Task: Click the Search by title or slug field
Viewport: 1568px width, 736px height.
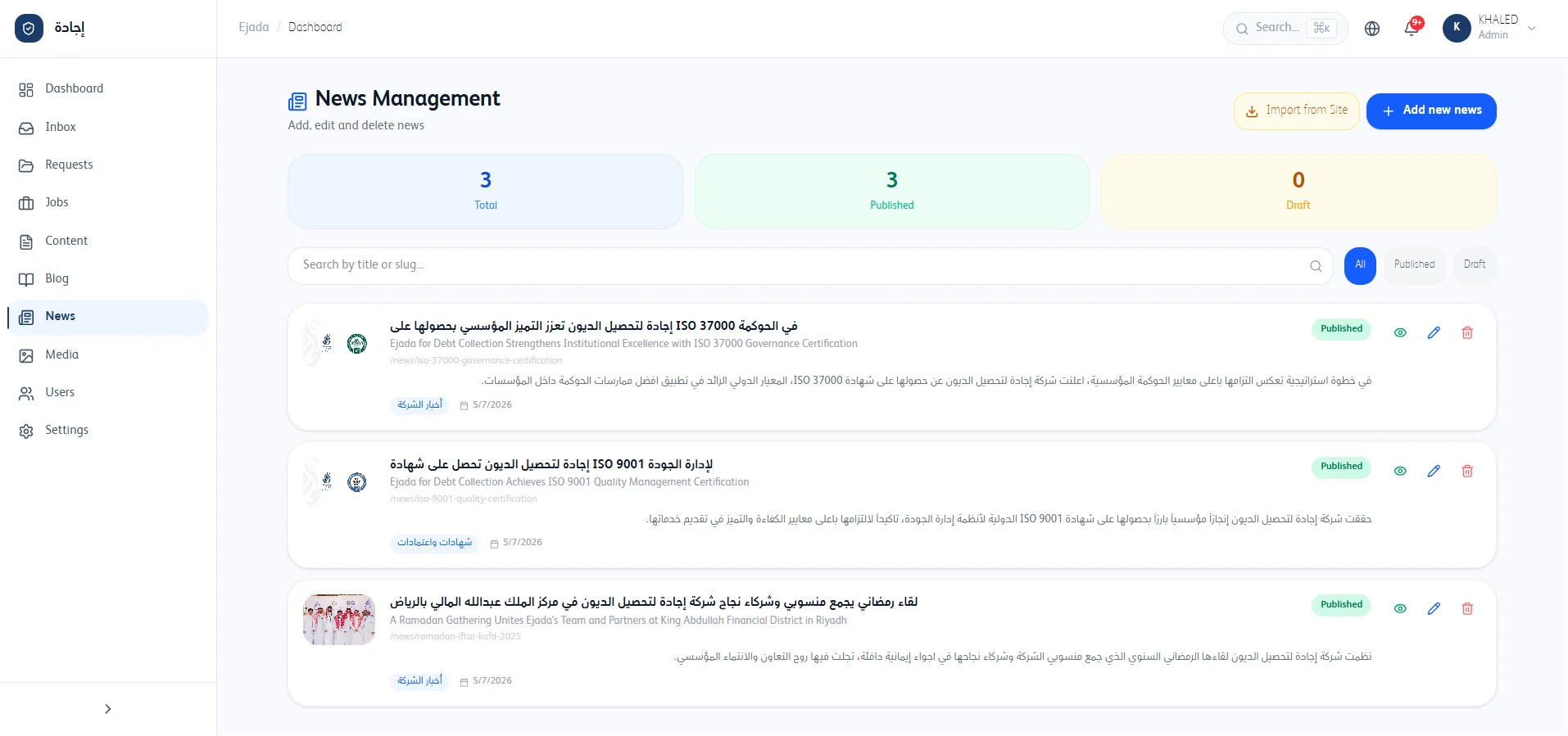Action: click(810, 265)
